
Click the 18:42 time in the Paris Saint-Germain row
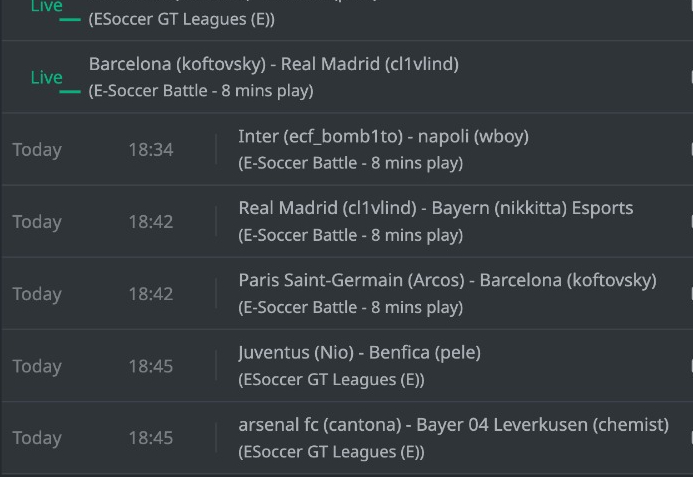pyautogui.click(x=151, y=294)
